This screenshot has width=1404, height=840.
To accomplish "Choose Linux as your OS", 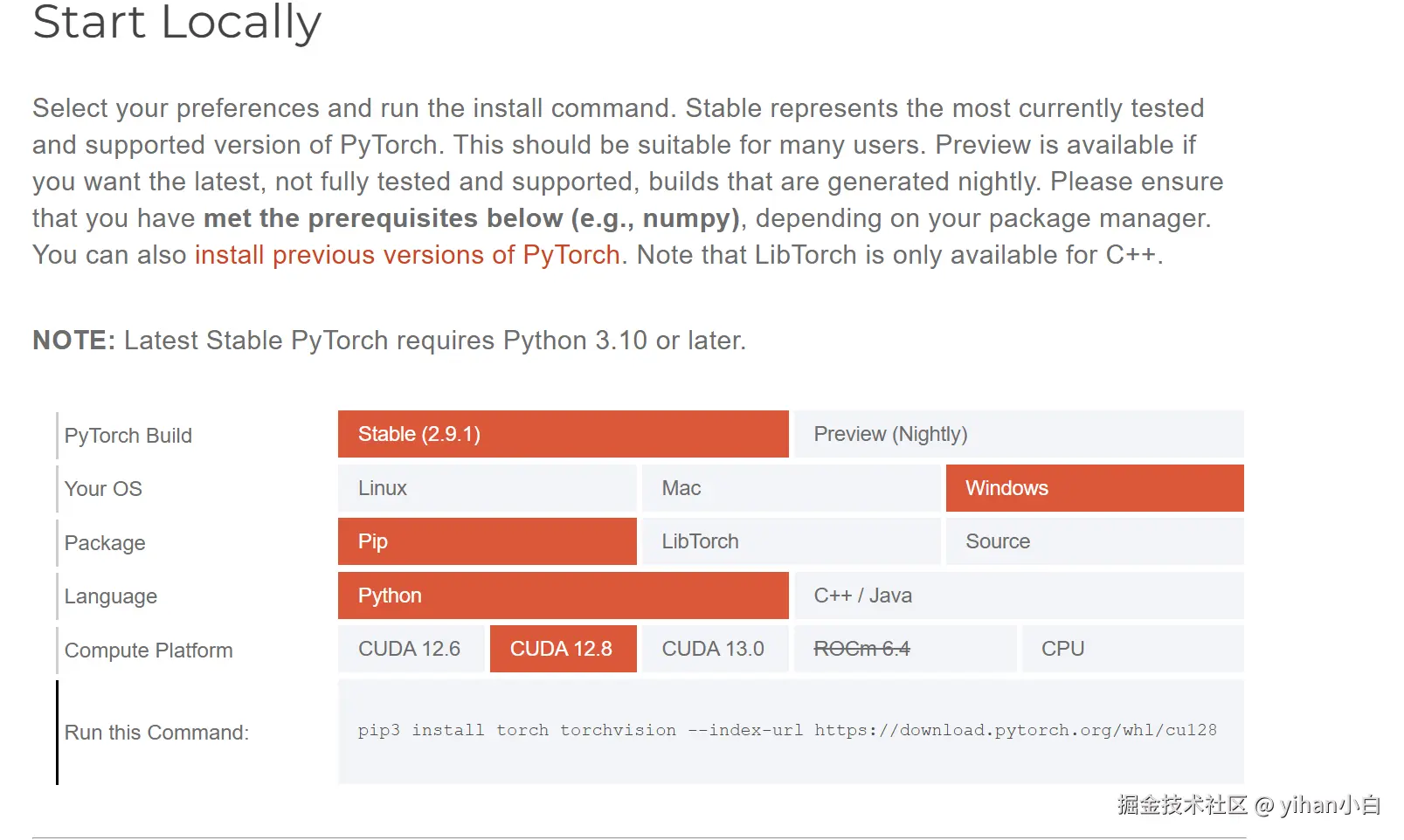I will tap(487, 488).
